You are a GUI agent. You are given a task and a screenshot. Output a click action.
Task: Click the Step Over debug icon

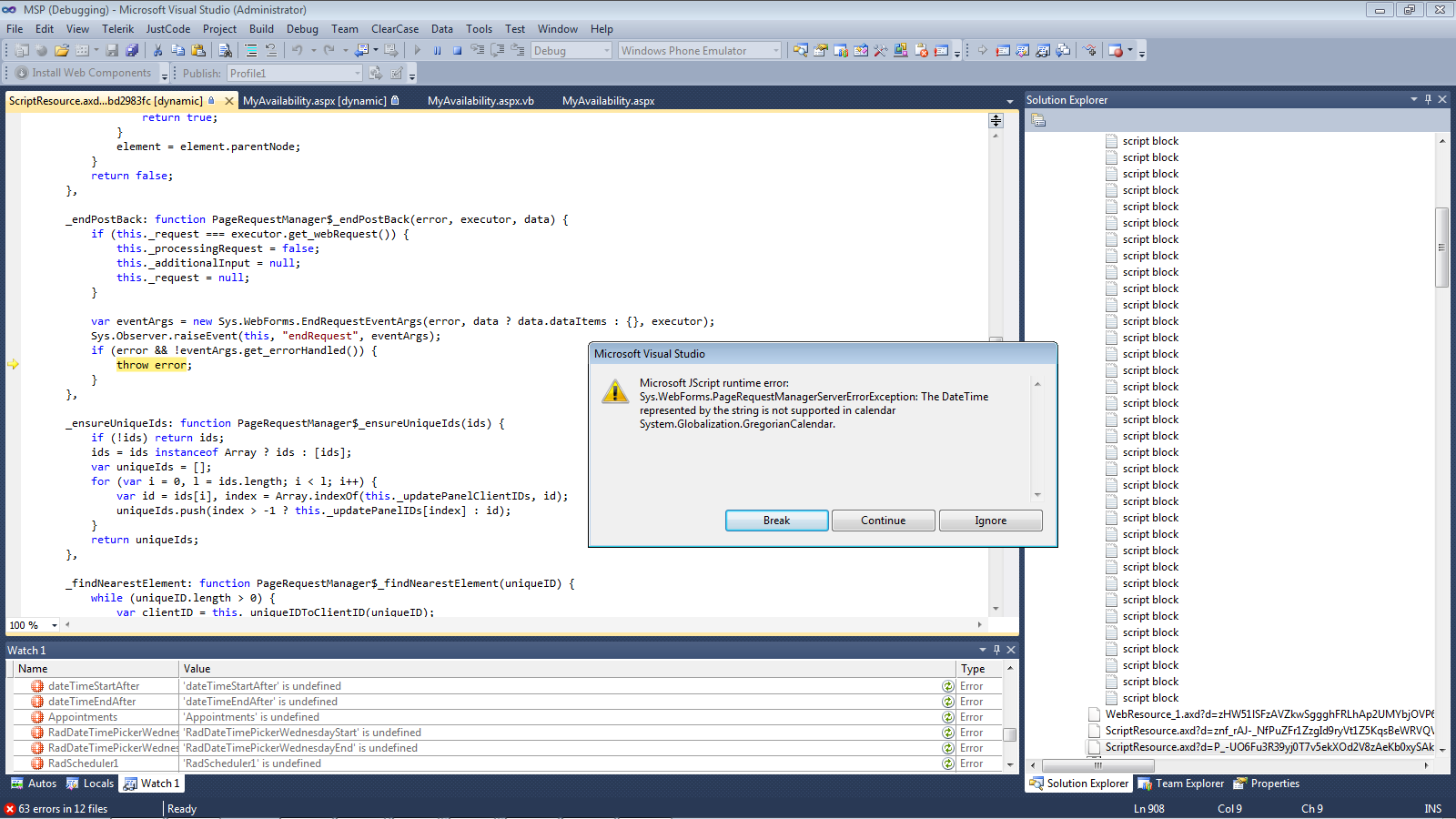[x=497, y=50]
